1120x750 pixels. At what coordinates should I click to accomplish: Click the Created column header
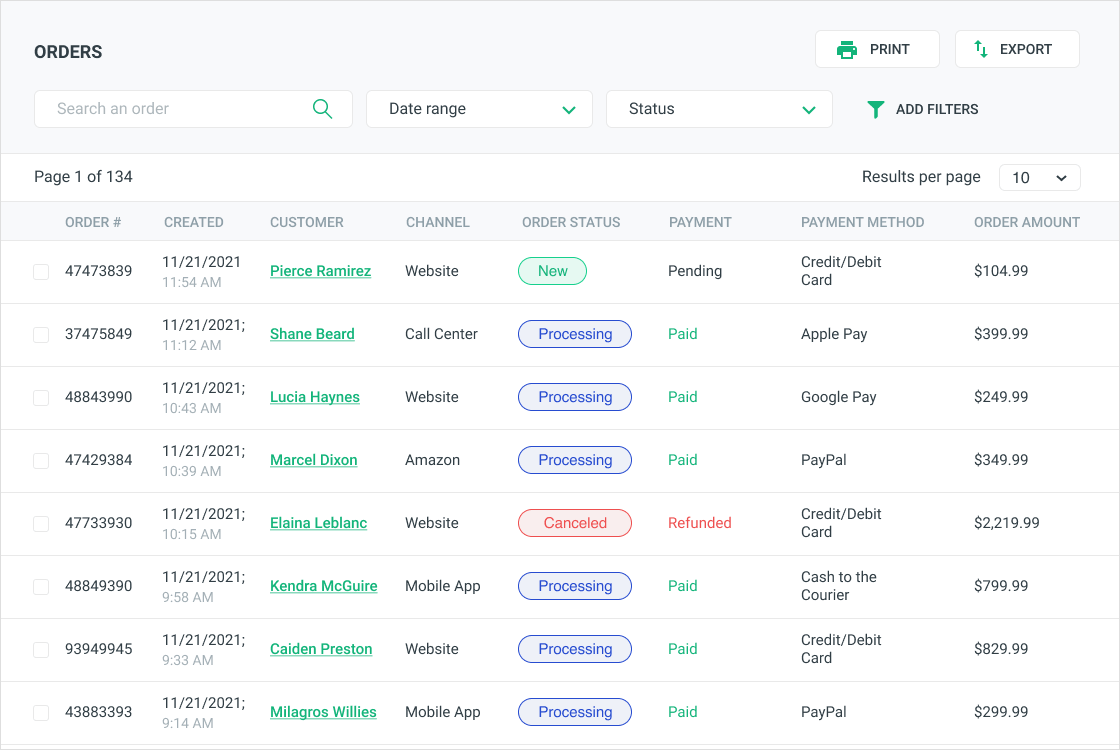coord(193,222)
